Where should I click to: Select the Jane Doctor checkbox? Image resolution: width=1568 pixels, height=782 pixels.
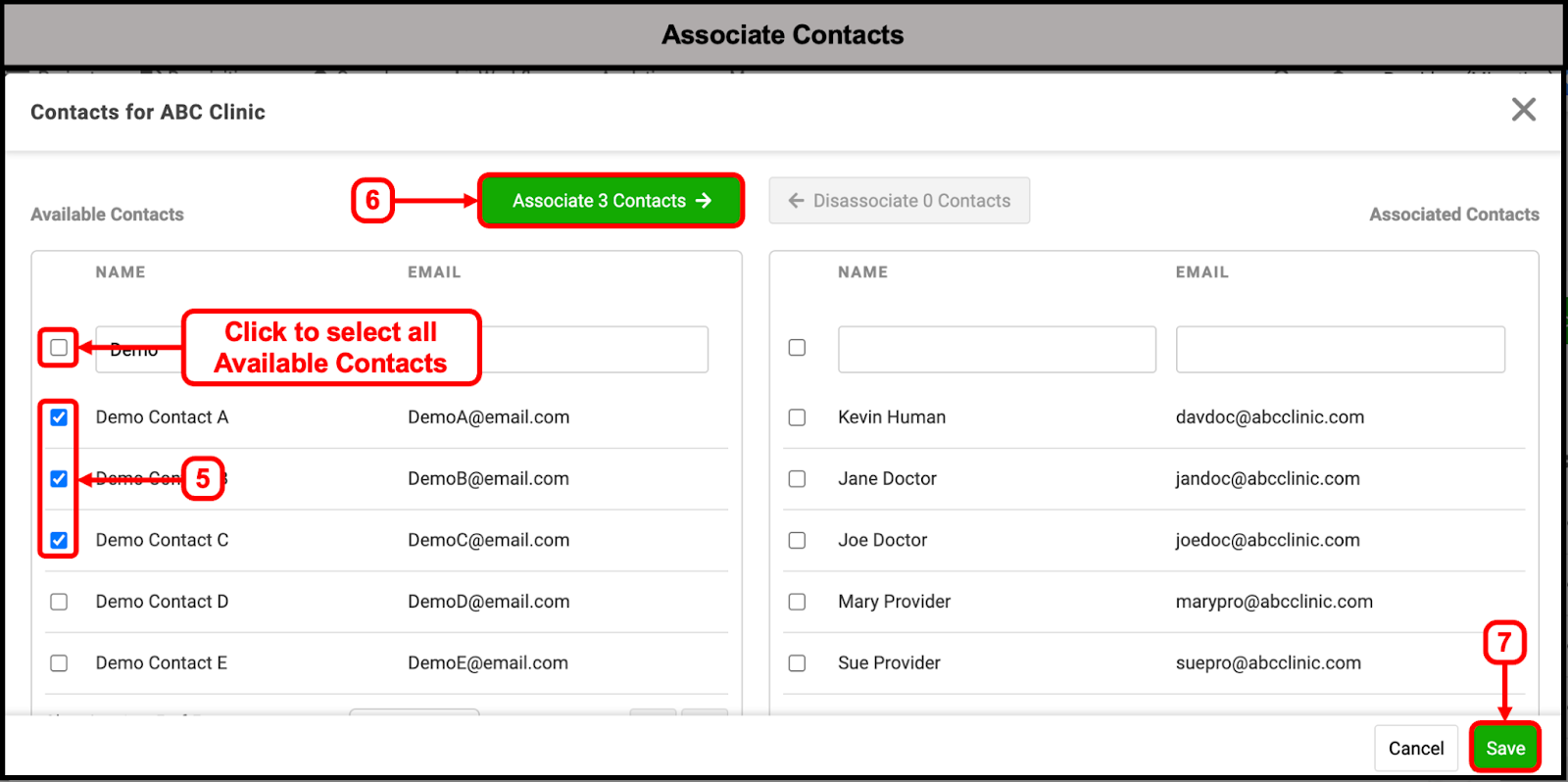[x=797, y=479]
